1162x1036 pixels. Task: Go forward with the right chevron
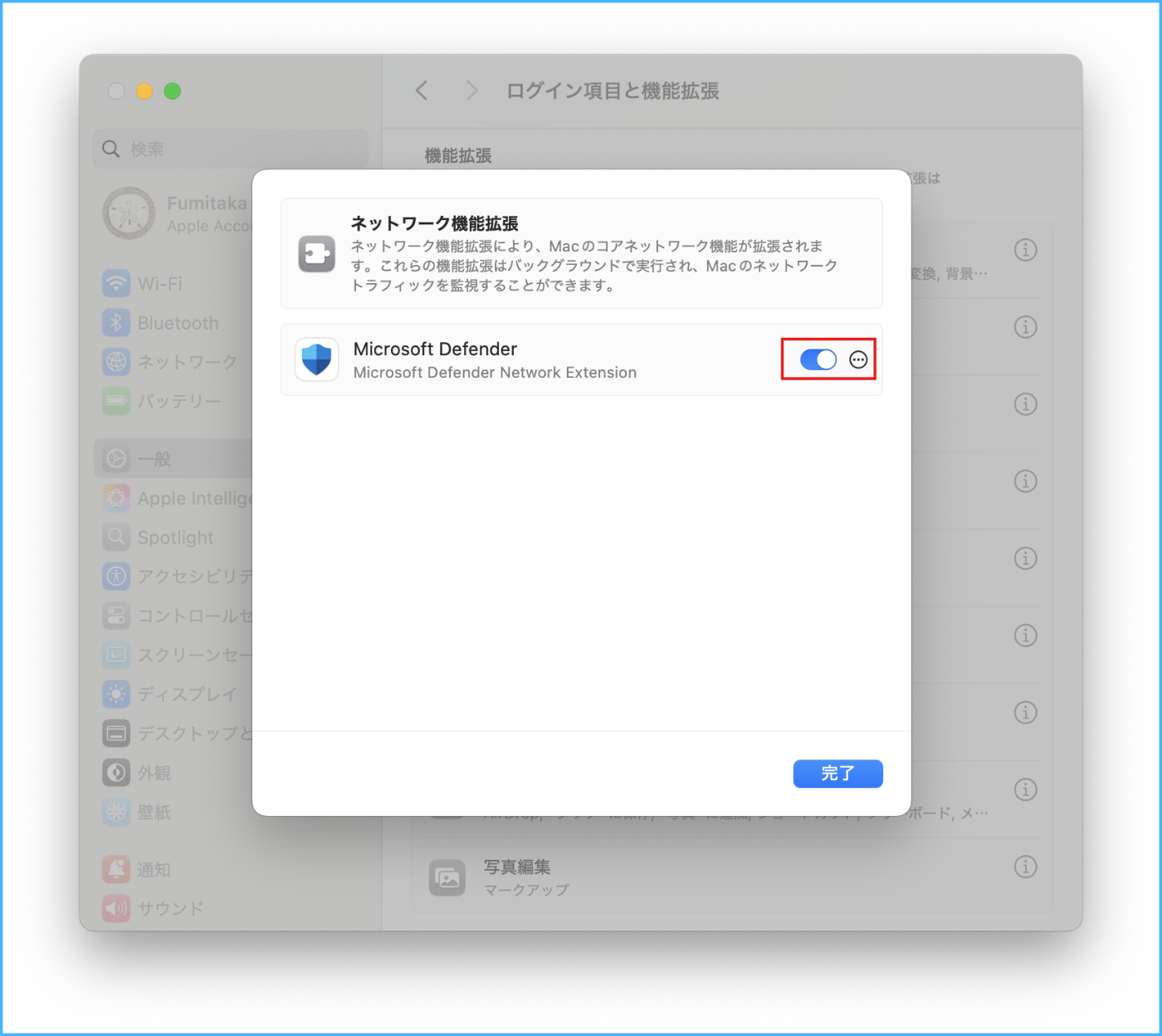471,90
